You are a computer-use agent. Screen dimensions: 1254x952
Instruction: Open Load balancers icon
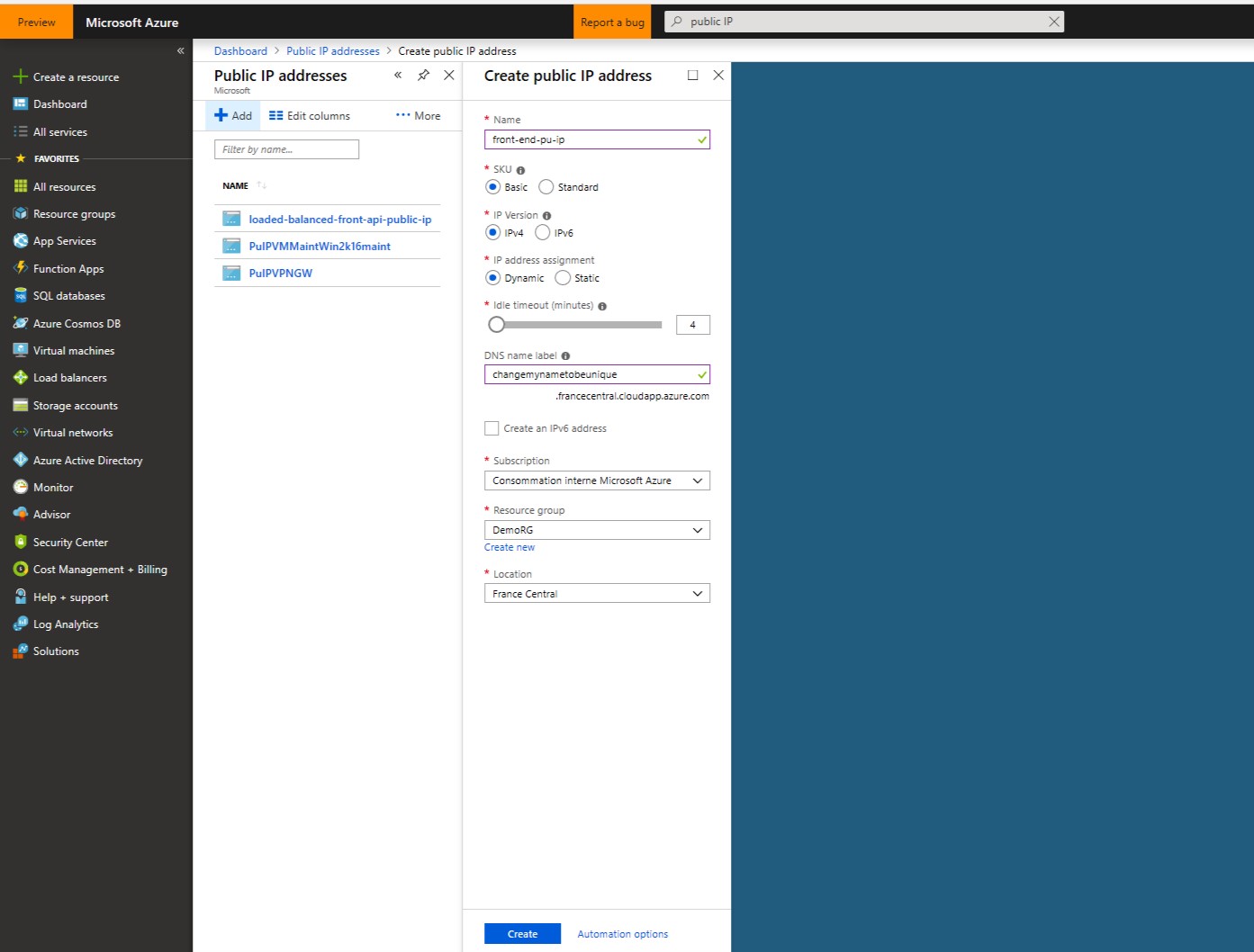21,377
